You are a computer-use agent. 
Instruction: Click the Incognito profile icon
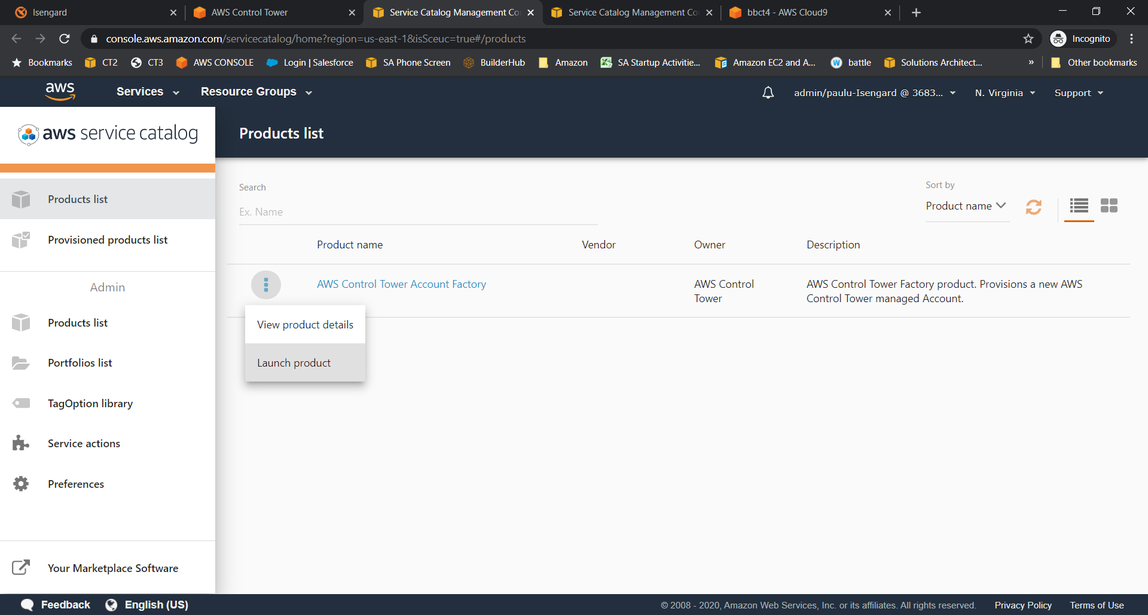[1058, 39]
